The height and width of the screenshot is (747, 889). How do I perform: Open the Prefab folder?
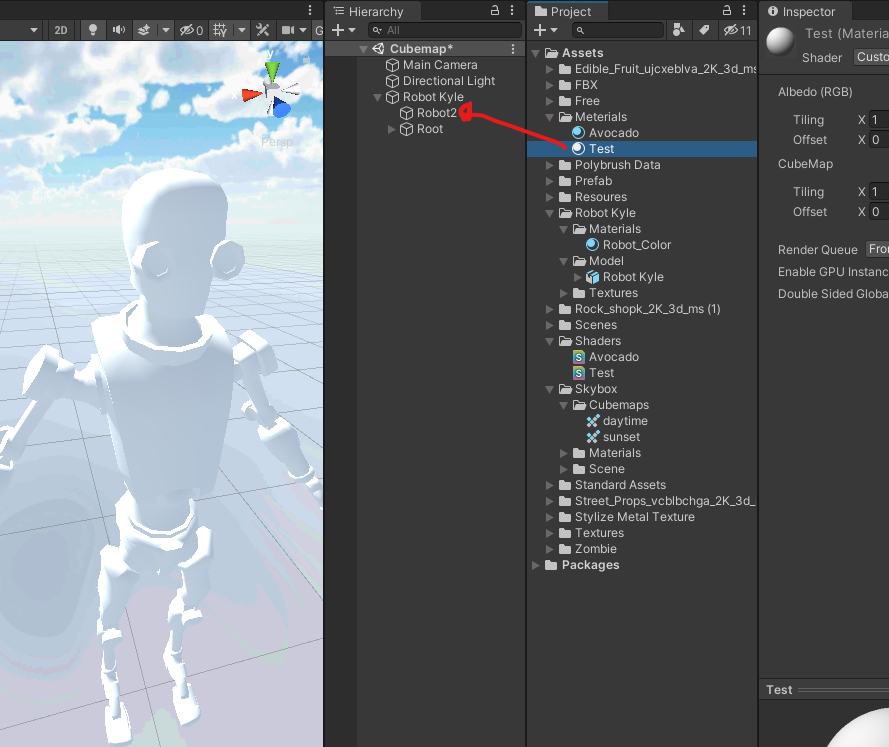click(x=586, y=181)
